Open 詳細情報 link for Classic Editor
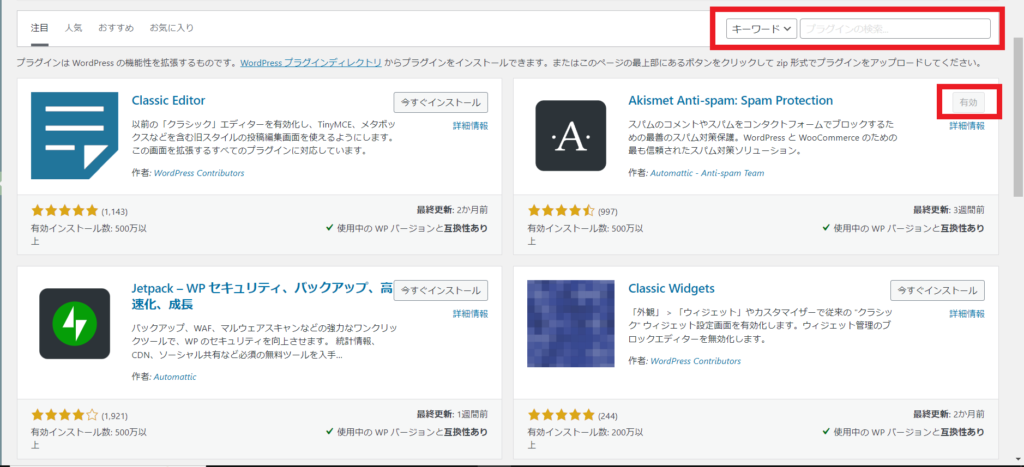The width and height of the screenshot is (1024, 467). [x=470, y=126]
